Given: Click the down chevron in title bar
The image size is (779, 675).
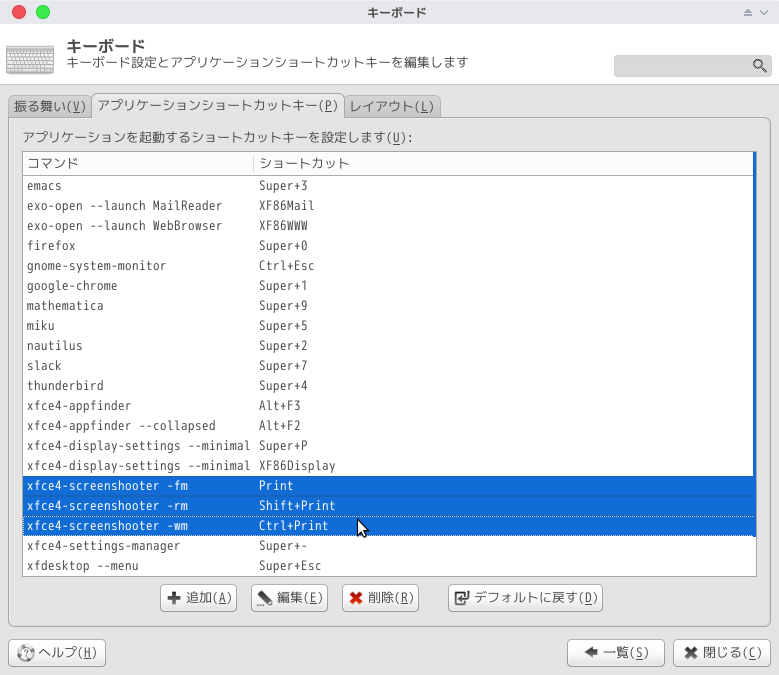Looking at the screenshot, I should pyautogui.click(x=764, y=12).
